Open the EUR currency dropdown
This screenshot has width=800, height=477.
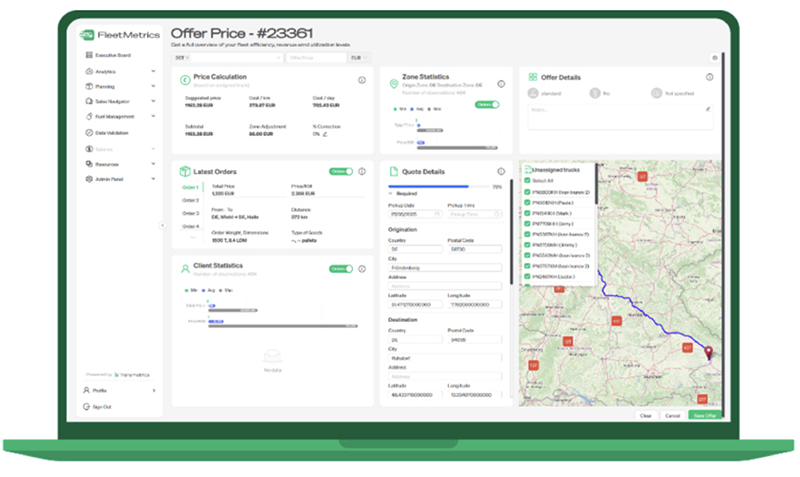355,58
